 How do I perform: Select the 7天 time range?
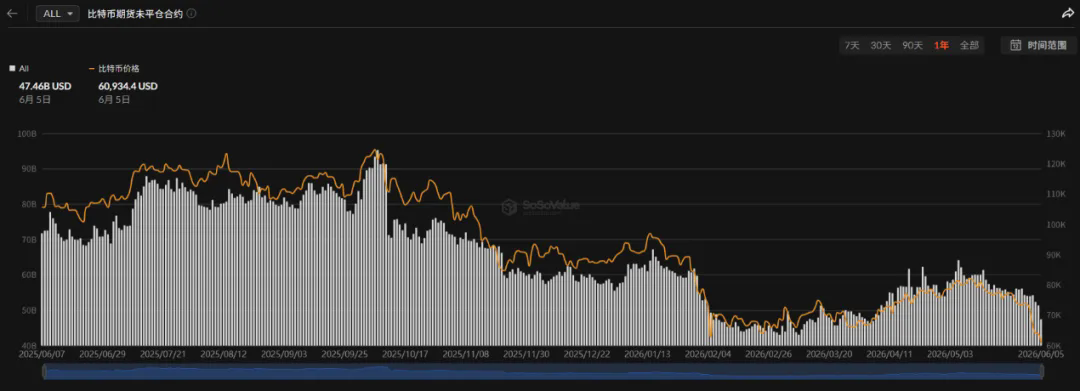click(852, 45)
